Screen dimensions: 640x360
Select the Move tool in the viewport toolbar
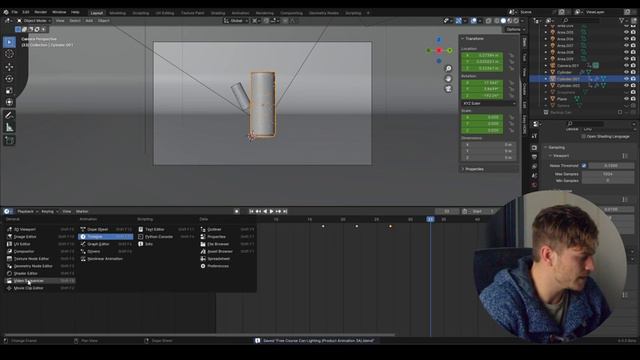[x=9, y=67]
